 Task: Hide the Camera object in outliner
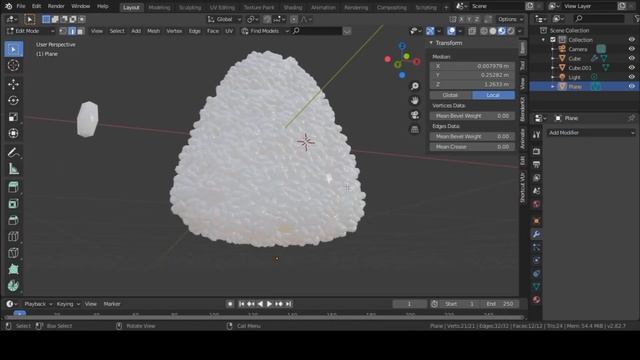point(631,49)
